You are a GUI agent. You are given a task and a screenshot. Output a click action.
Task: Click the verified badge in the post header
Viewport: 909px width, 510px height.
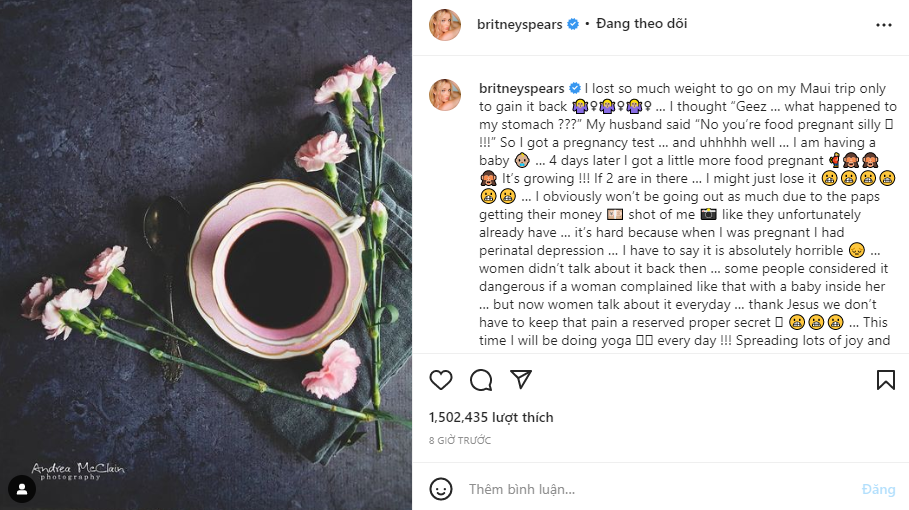pos(573,24)
